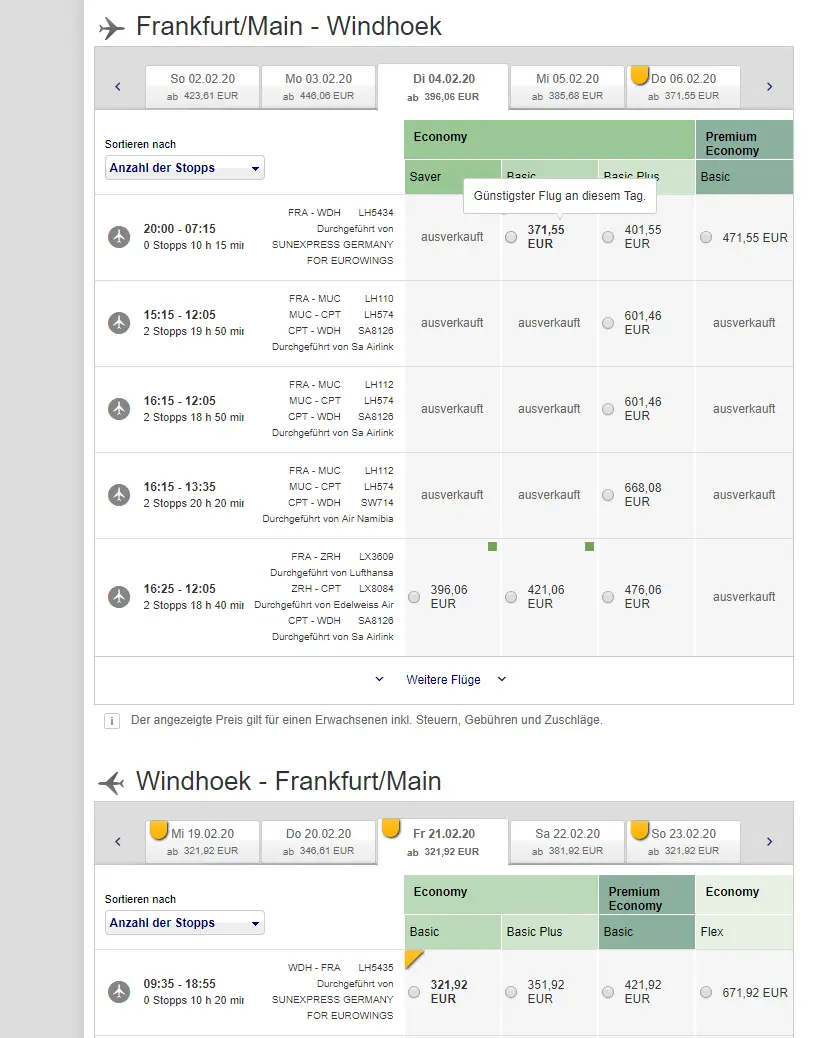Click outbound Premium Economy Basic column header
Screen dimensions: 837x1038
pos(744,177)
